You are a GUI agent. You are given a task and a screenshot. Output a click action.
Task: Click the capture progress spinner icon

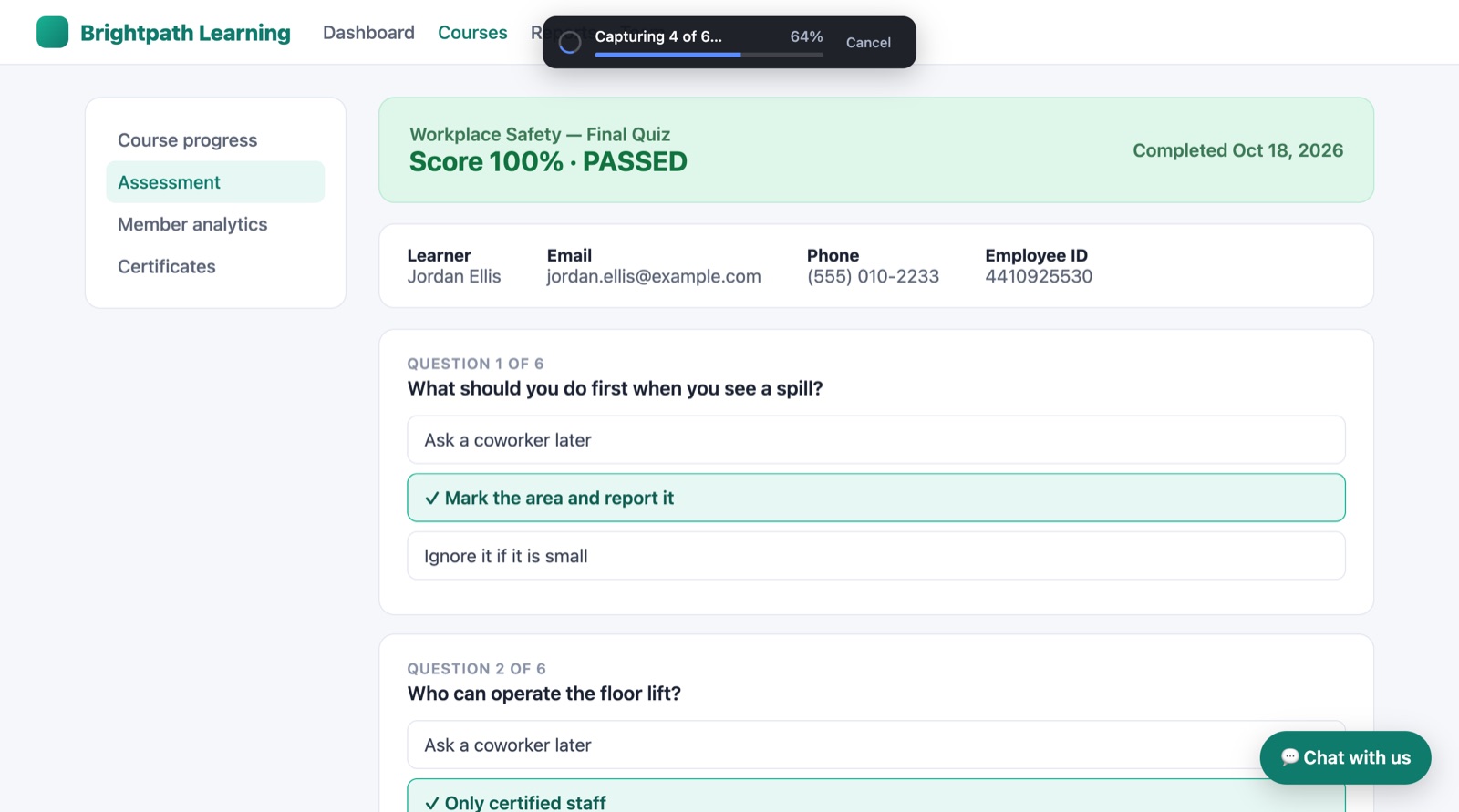tap(570, 42)
